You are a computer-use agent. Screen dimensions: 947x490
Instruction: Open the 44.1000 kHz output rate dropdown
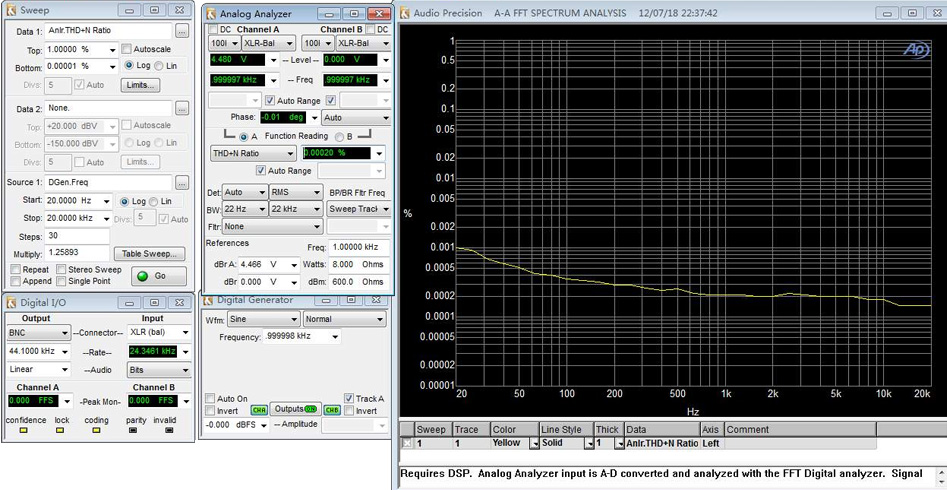coord(65,351)
